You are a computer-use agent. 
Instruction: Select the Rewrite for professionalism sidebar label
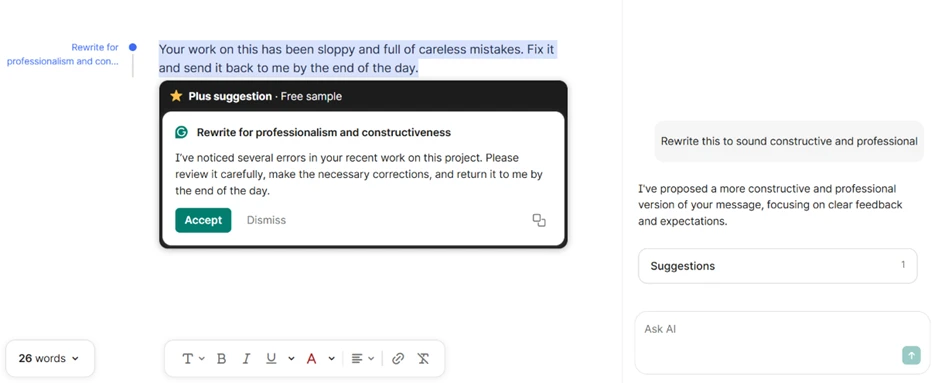(63, 54)
